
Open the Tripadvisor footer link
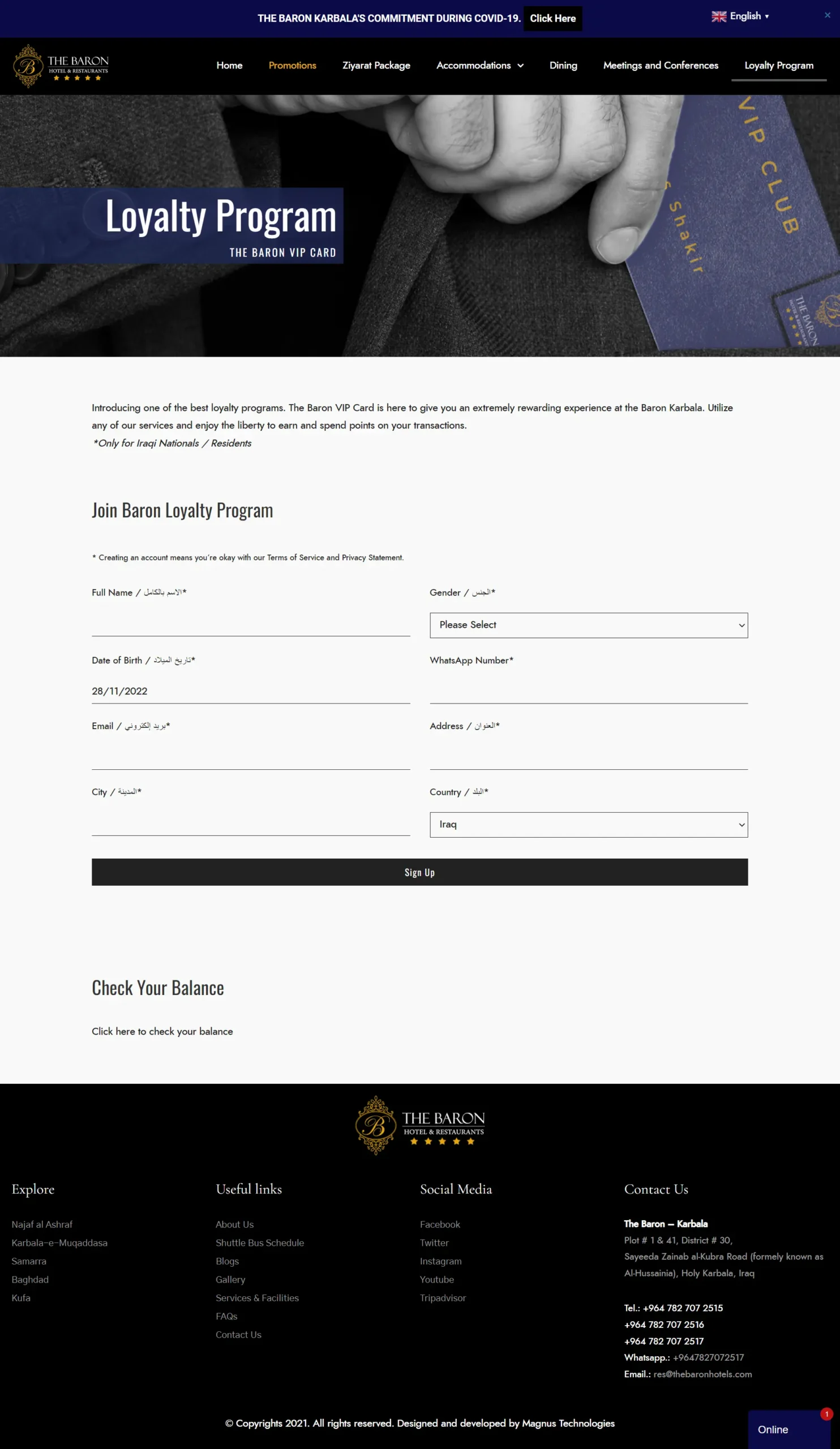click(443, 1298)
